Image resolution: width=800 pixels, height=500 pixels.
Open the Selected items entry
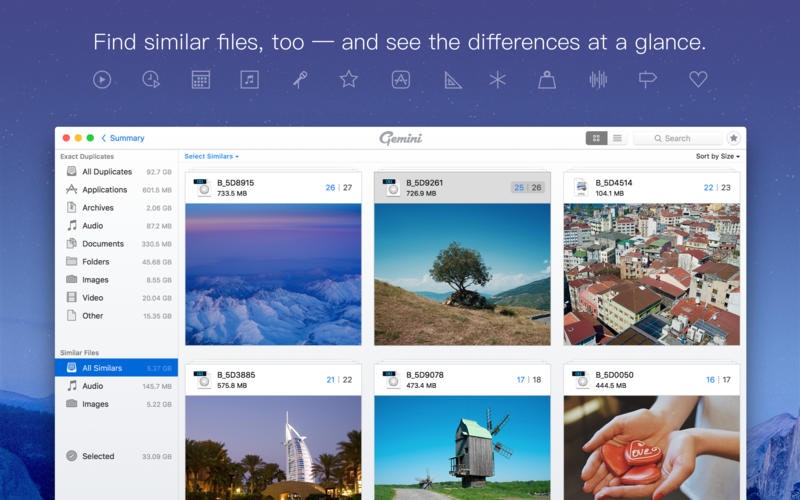116,456
